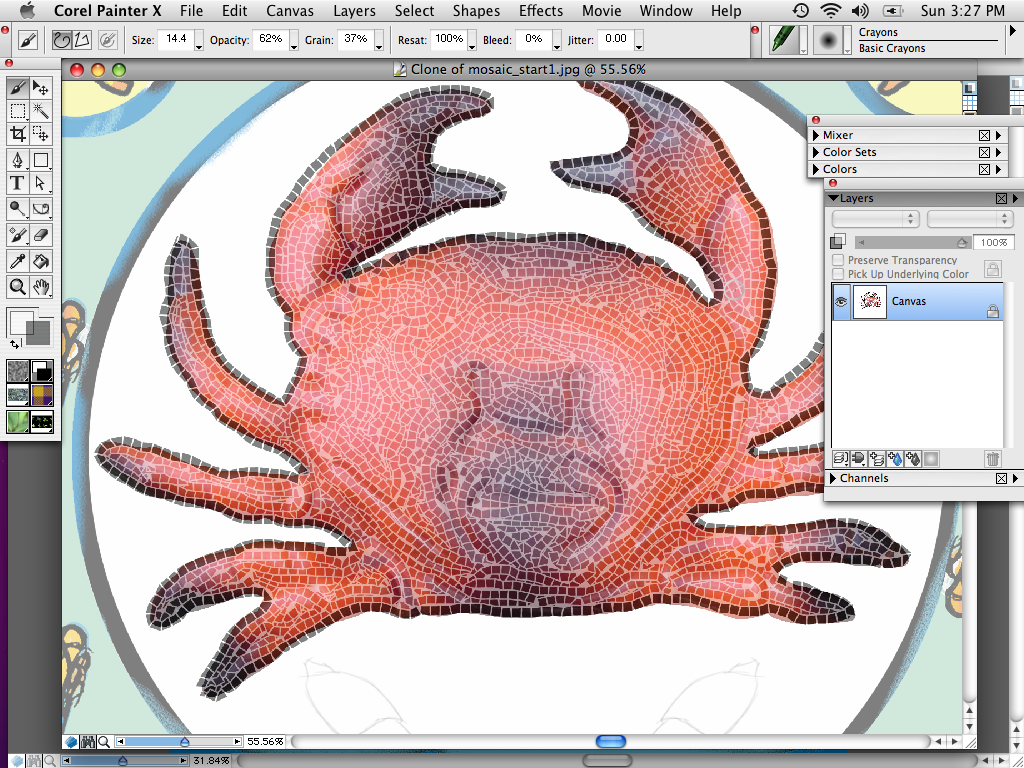Image resolution: width=1024 pixels, height=768 pixels.
Task: Hide the Canvas layer eye icon
Action: pos(840,301)
